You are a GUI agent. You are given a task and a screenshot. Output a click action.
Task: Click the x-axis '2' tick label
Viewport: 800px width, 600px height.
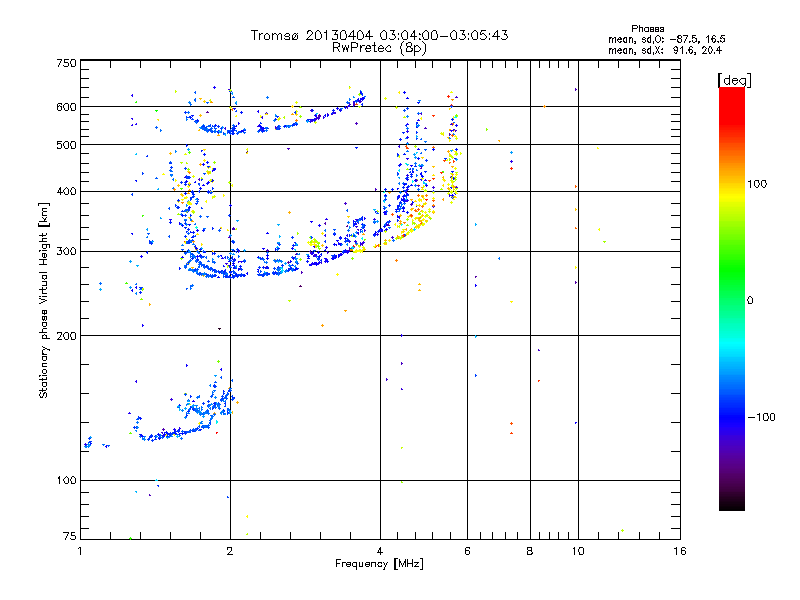coord(230,551)
